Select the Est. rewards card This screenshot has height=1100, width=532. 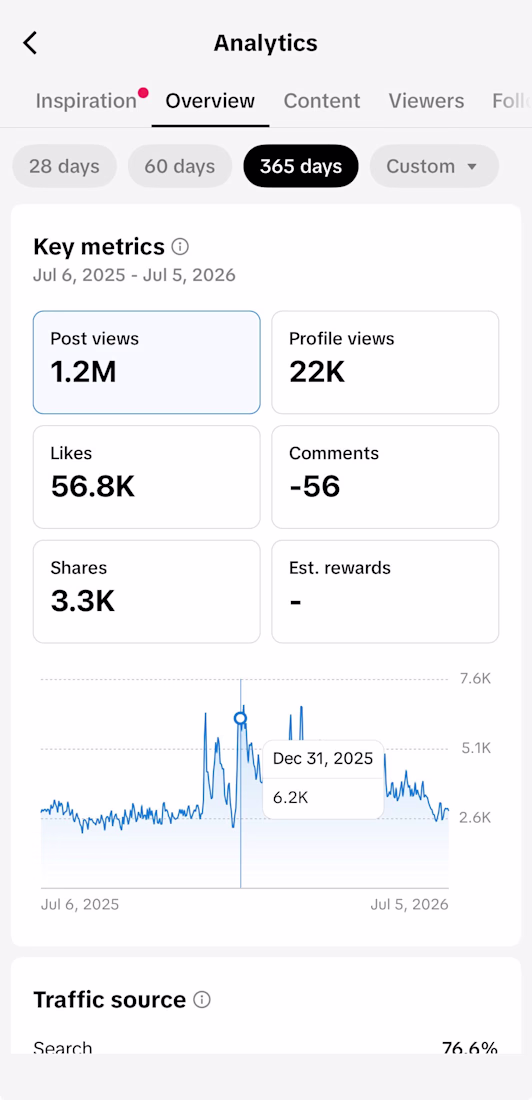point(385,591)
